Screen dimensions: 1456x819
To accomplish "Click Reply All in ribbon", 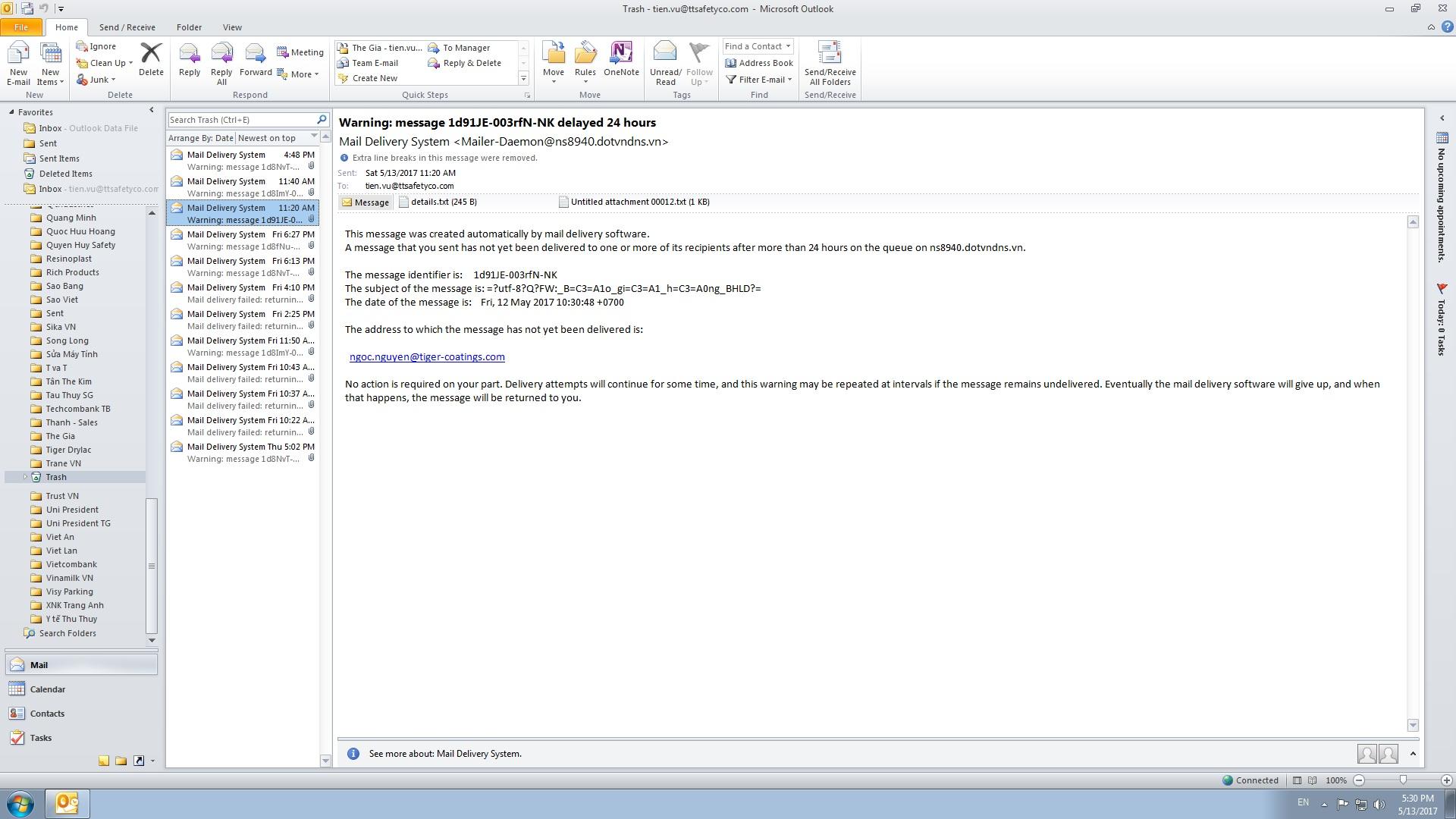I will tap(221, 64).
